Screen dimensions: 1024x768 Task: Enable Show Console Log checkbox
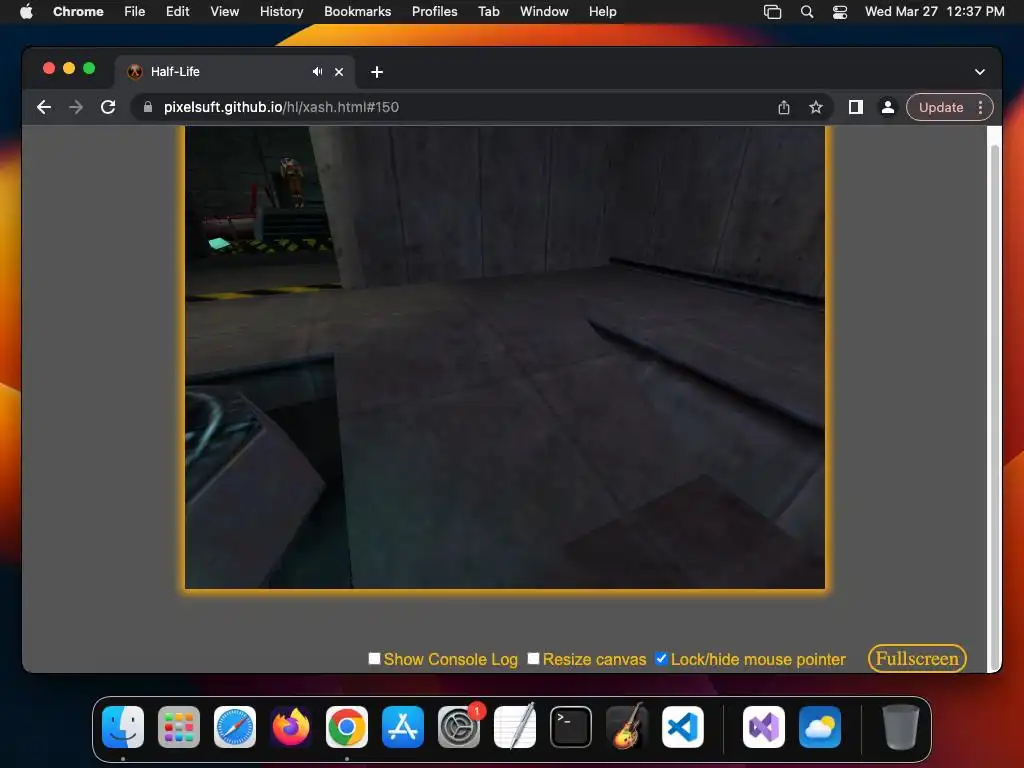[374, 658]
